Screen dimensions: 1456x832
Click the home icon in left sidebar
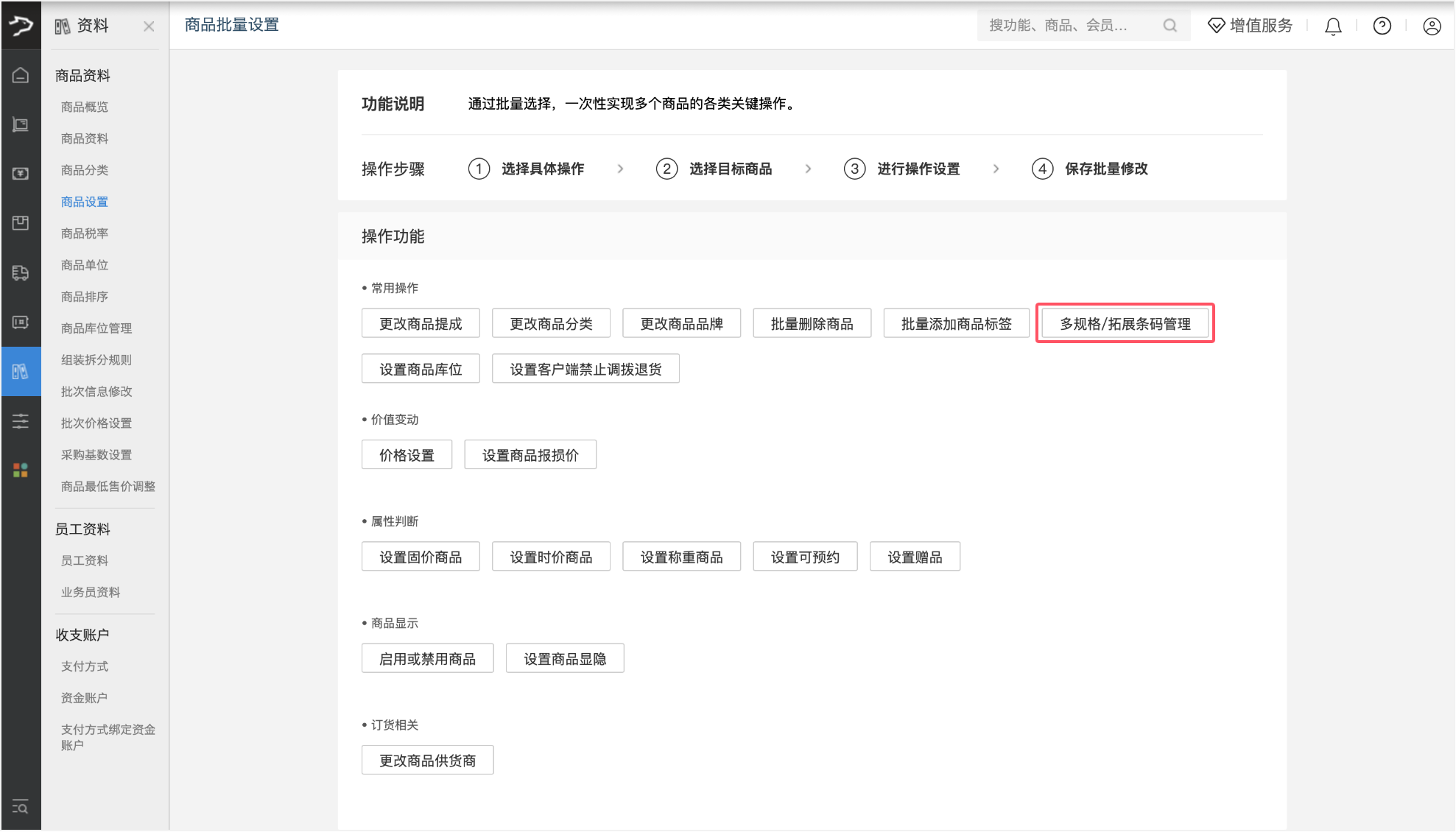click(x=21, y=75)
